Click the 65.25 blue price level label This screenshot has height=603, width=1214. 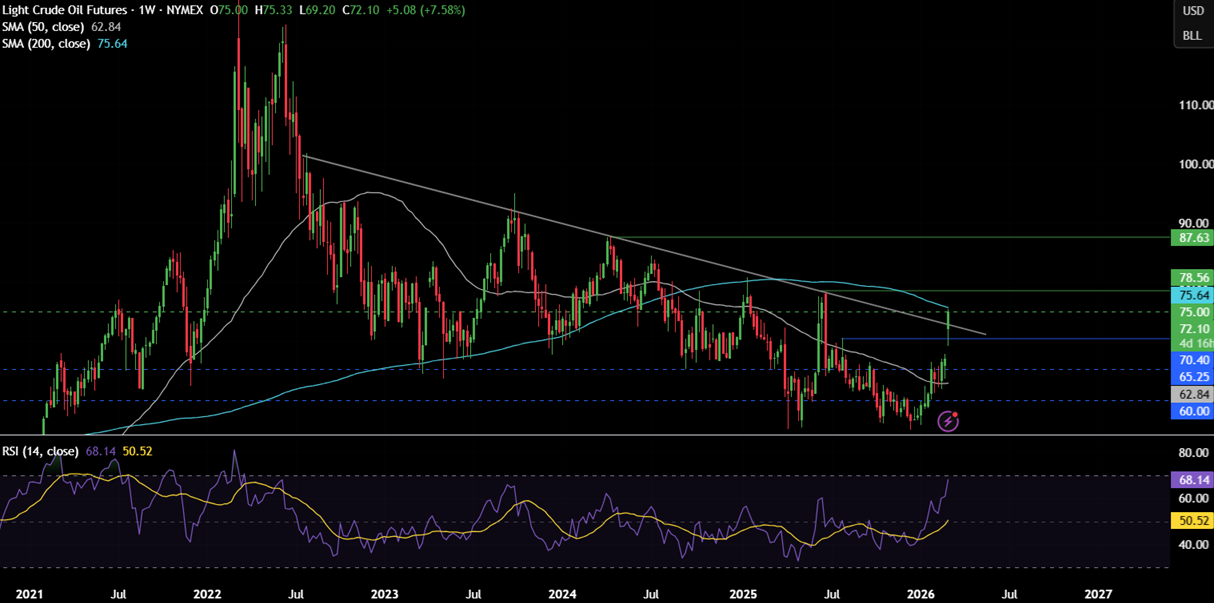tap(1194, 377)
